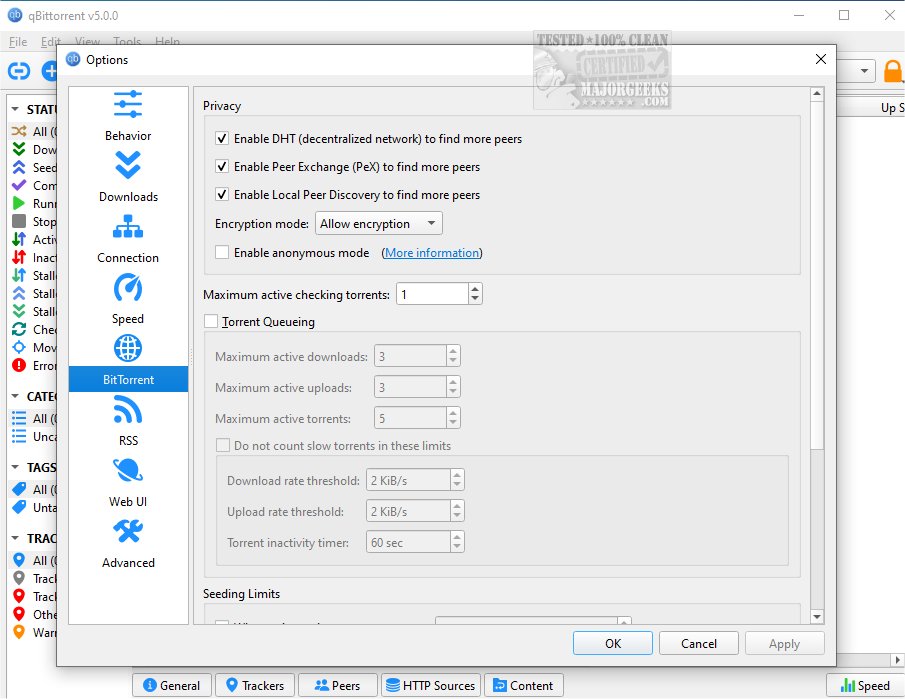Select the Checking status filter icon

pyautogui.click(x=19, y=329)
